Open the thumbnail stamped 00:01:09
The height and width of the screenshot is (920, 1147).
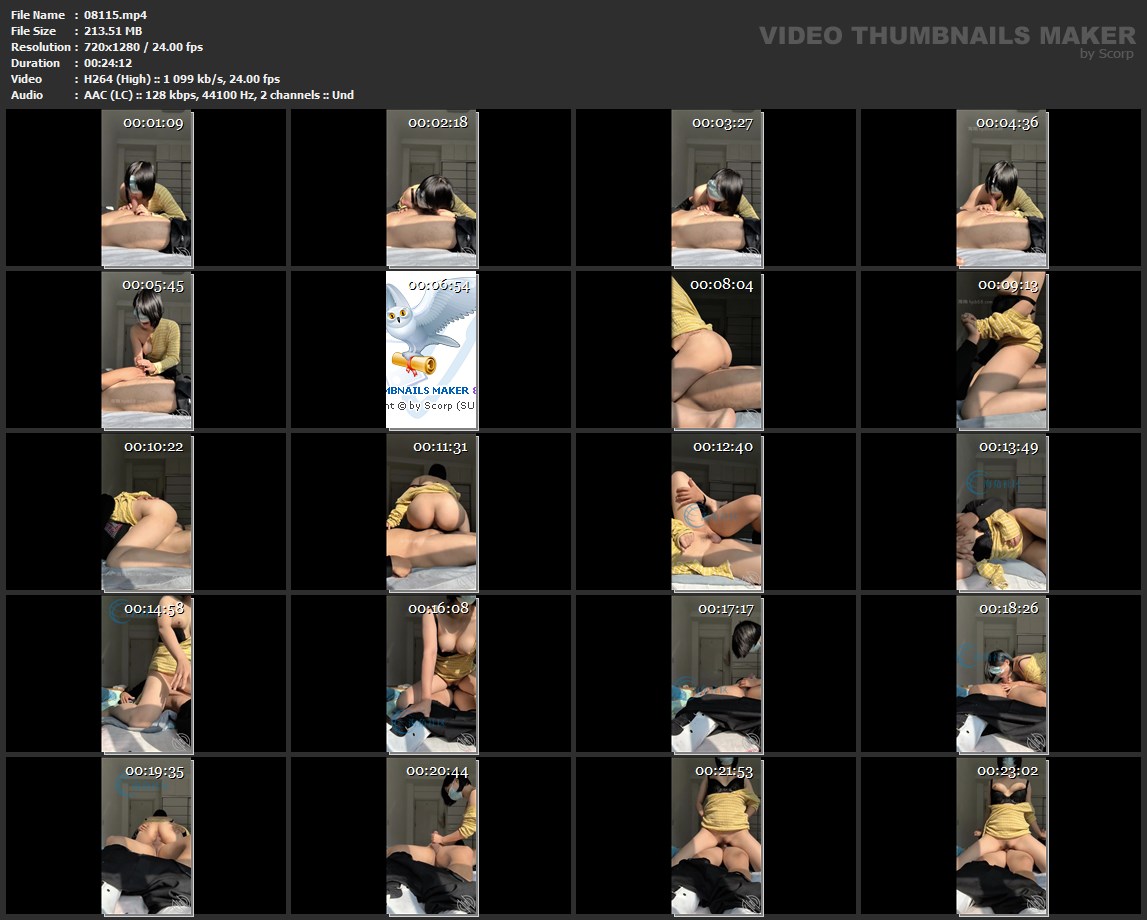[147, 188]
